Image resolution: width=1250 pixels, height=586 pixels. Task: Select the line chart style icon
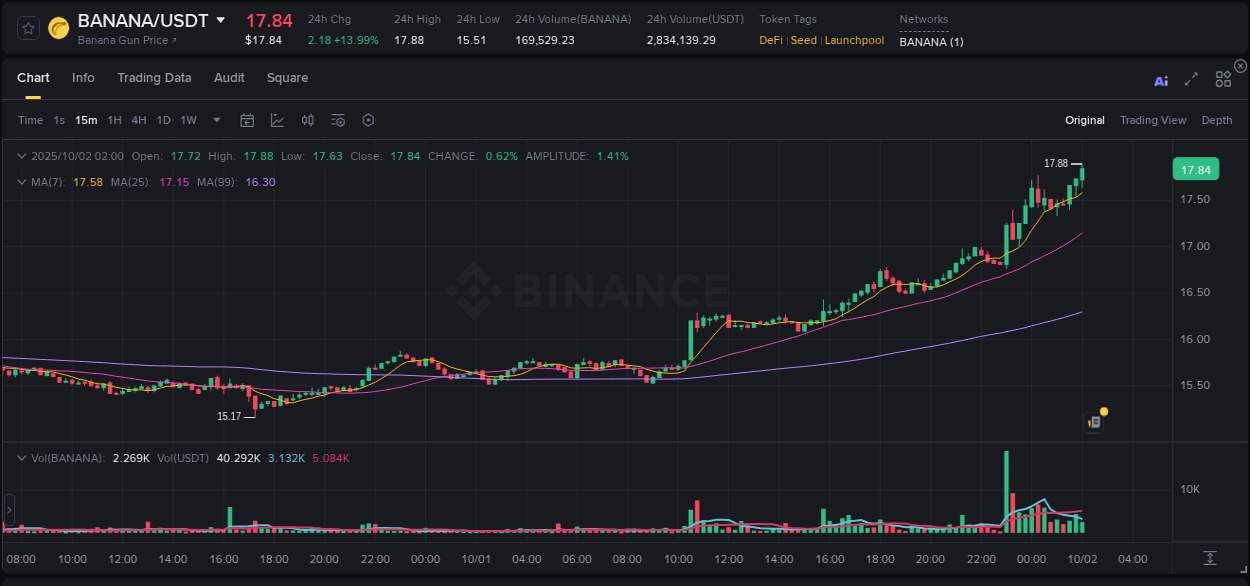point(277,119)
